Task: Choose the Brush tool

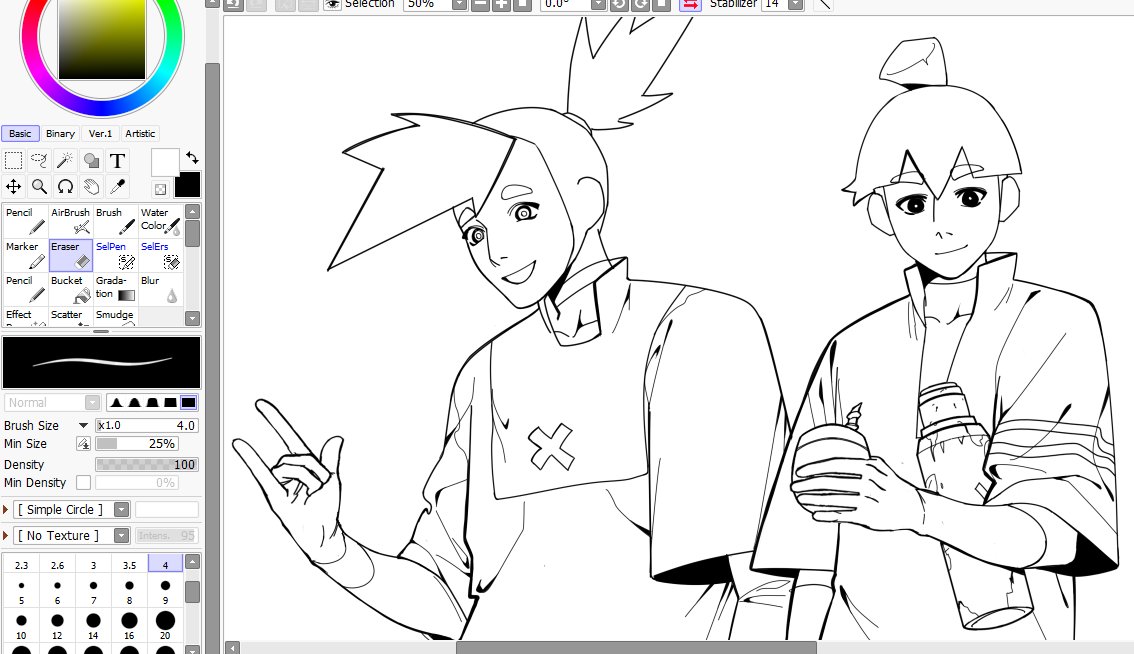Action: [116, 221]
